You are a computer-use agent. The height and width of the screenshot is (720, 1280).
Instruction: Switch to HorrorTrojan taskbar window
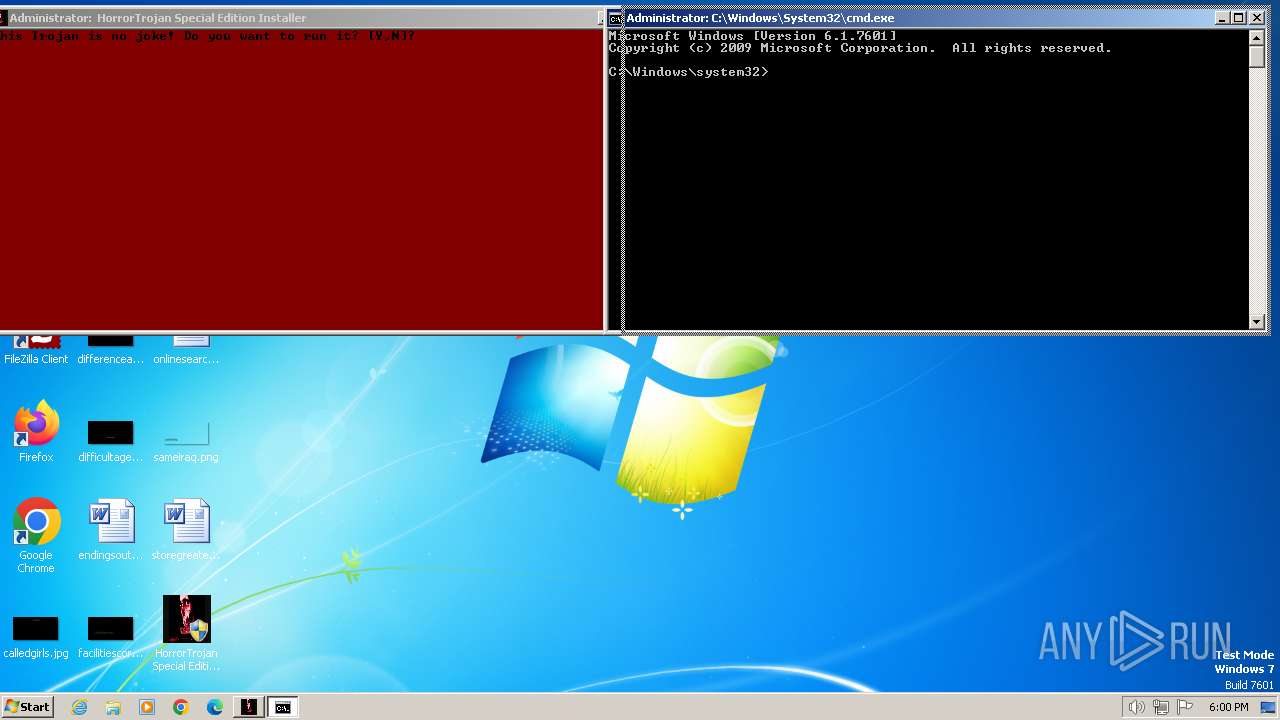(248, 707)
